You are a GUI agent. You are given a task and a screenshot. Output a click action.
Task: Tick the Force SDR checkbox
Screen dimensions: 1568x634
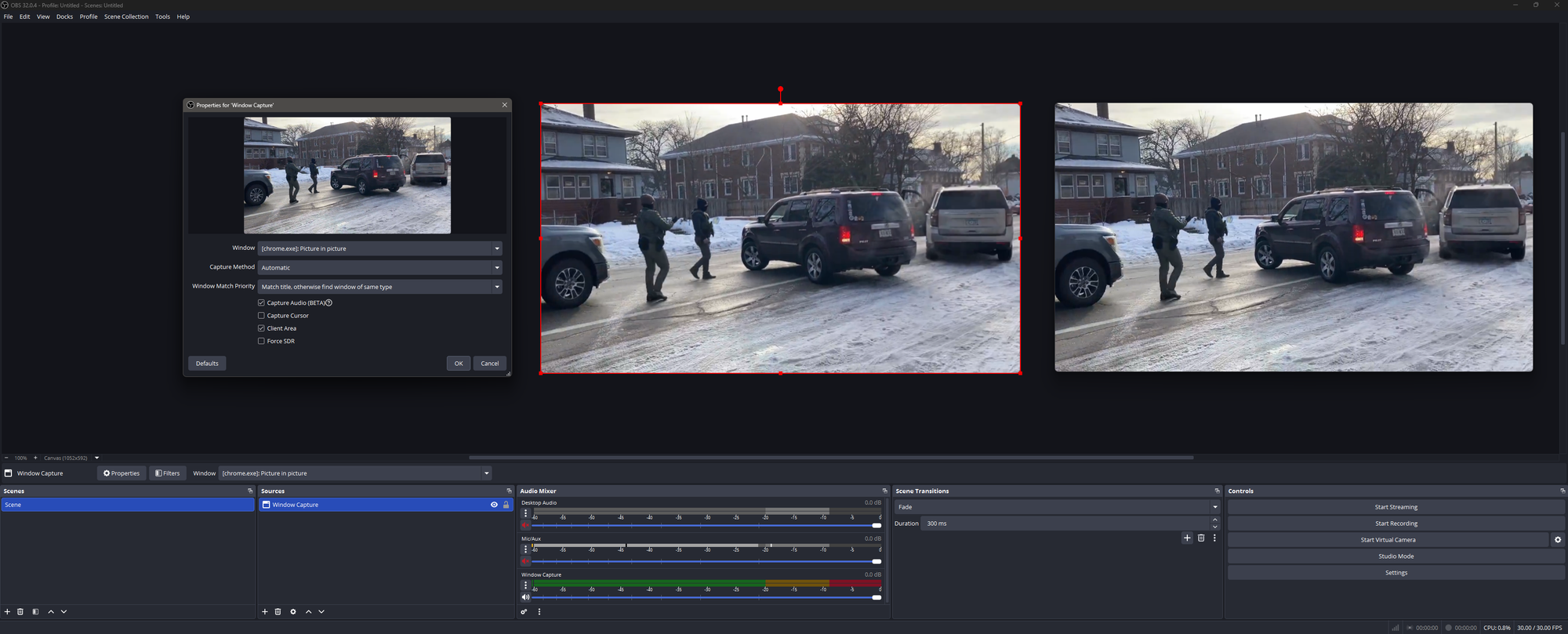(262, 341)
